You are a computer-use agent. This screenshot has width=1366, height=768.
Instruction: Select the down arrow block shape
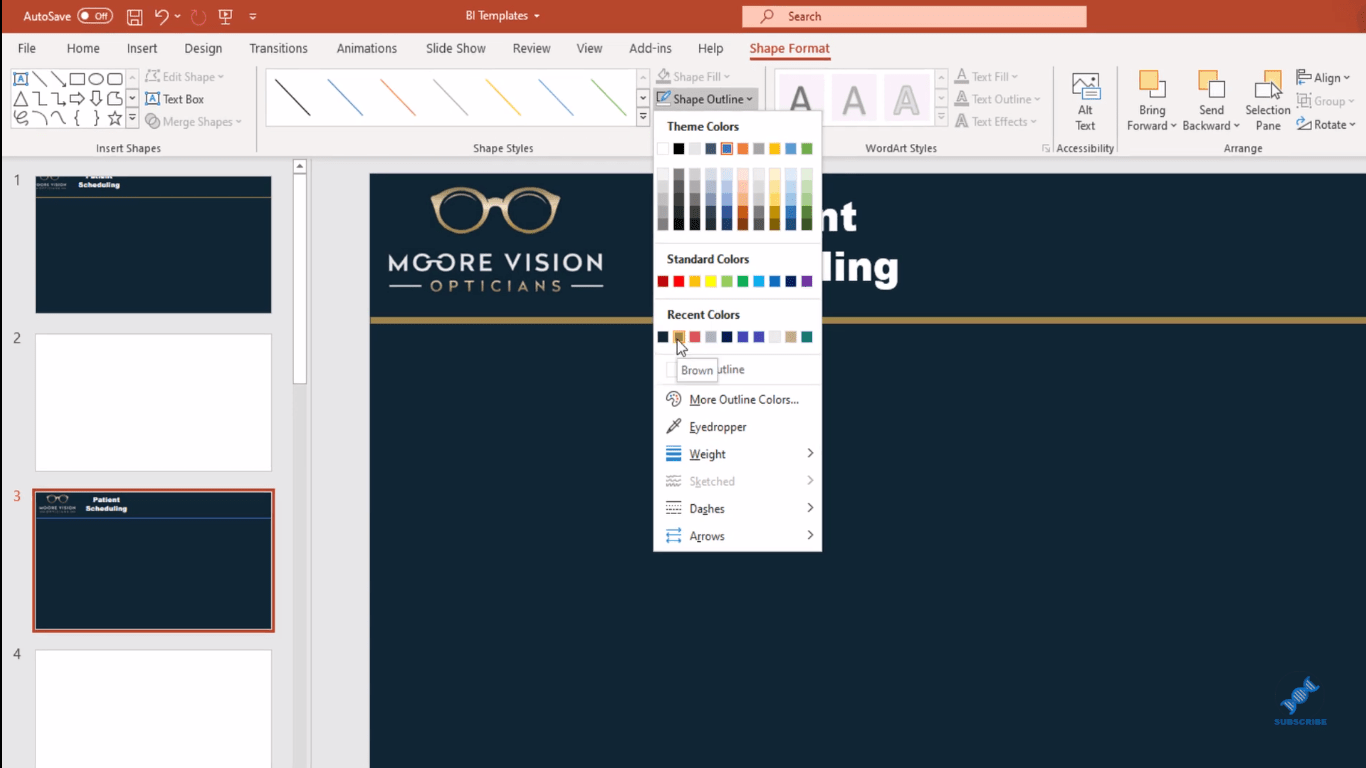click(x=96, y=98)
